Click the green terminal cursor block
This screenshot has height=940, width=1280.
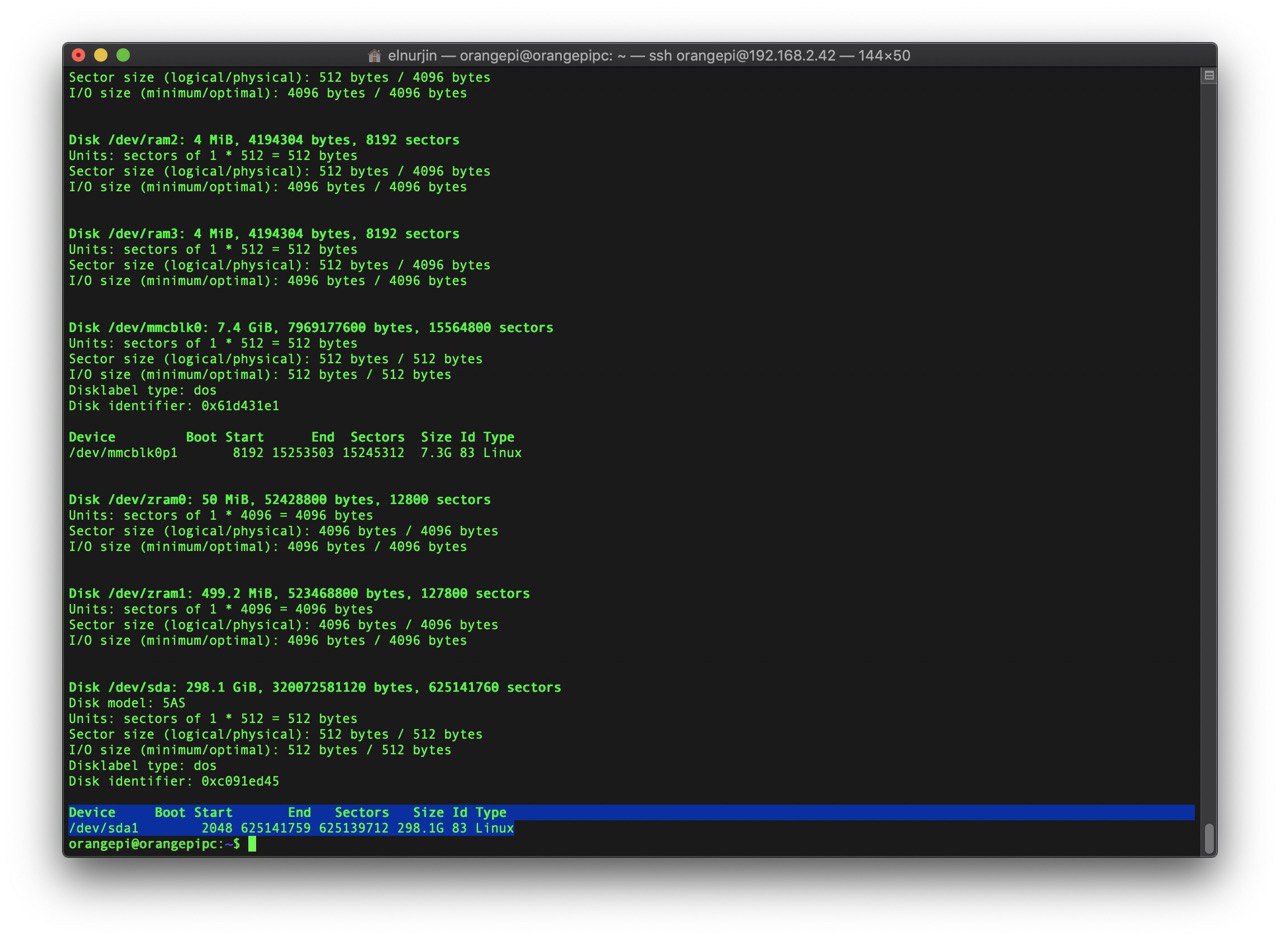[x=252, y=844]
